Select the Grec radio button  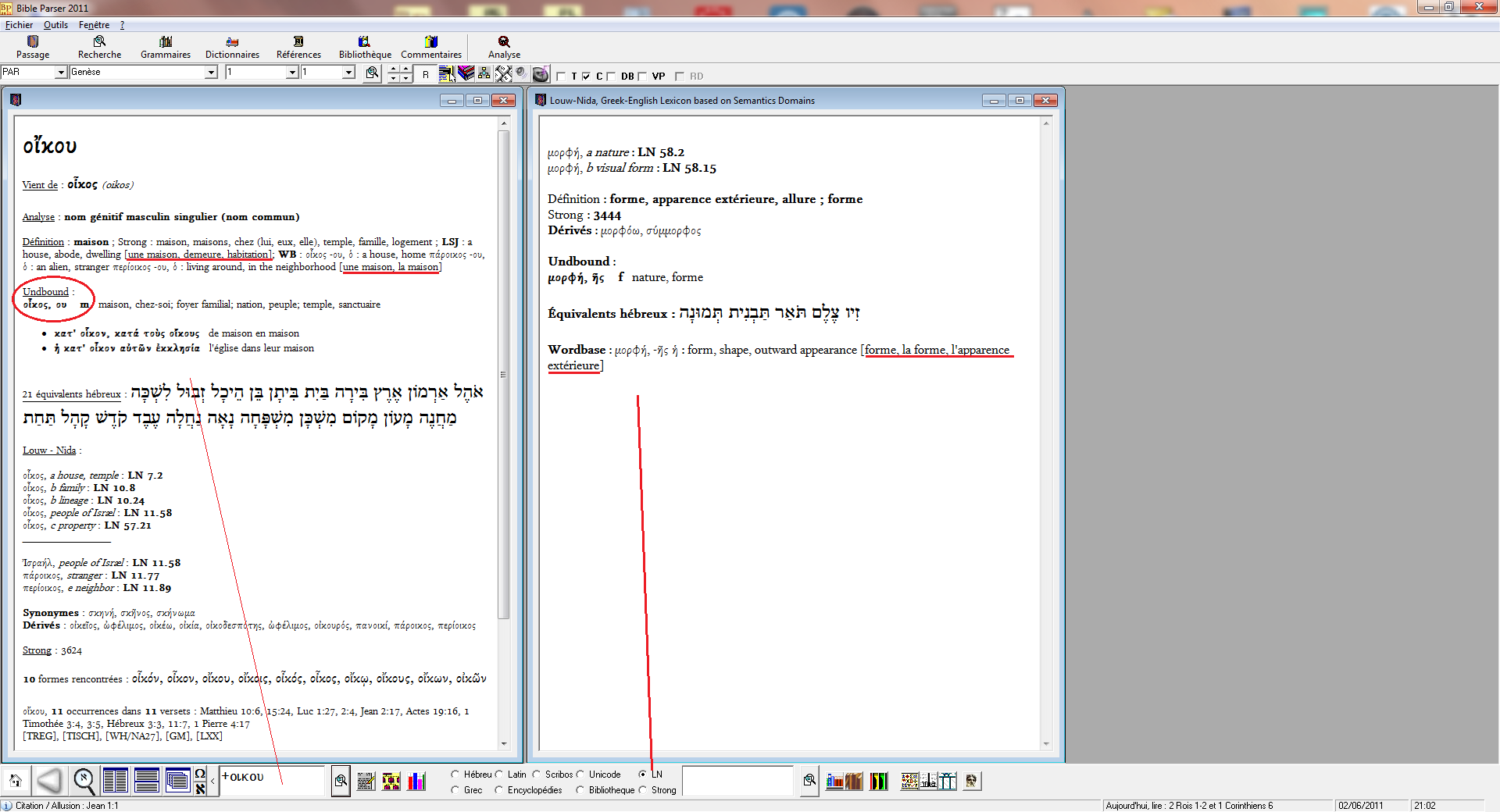click(455, 790)
